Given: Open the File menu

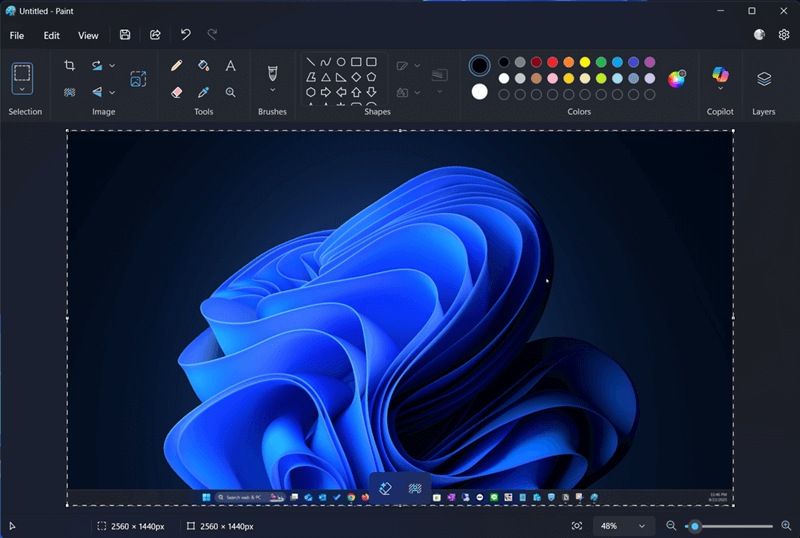Looking at the screenshot, I should tap(17, 35).
